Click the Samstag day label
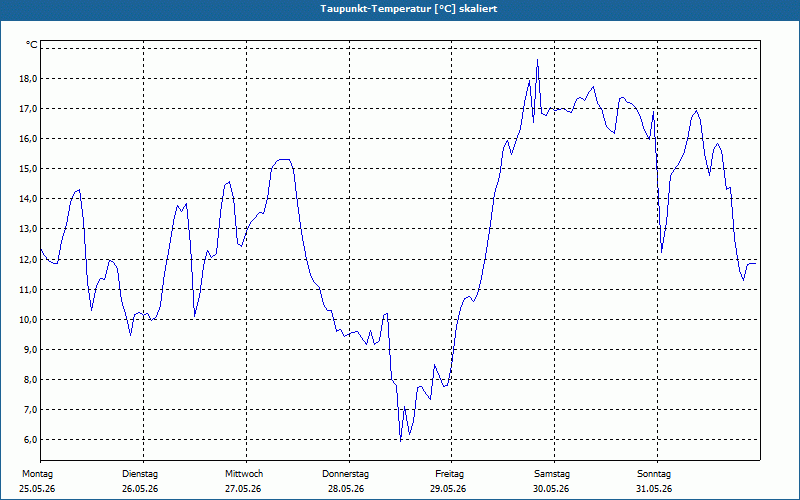The height and width of the screenshot is (500, 800). 552,474
